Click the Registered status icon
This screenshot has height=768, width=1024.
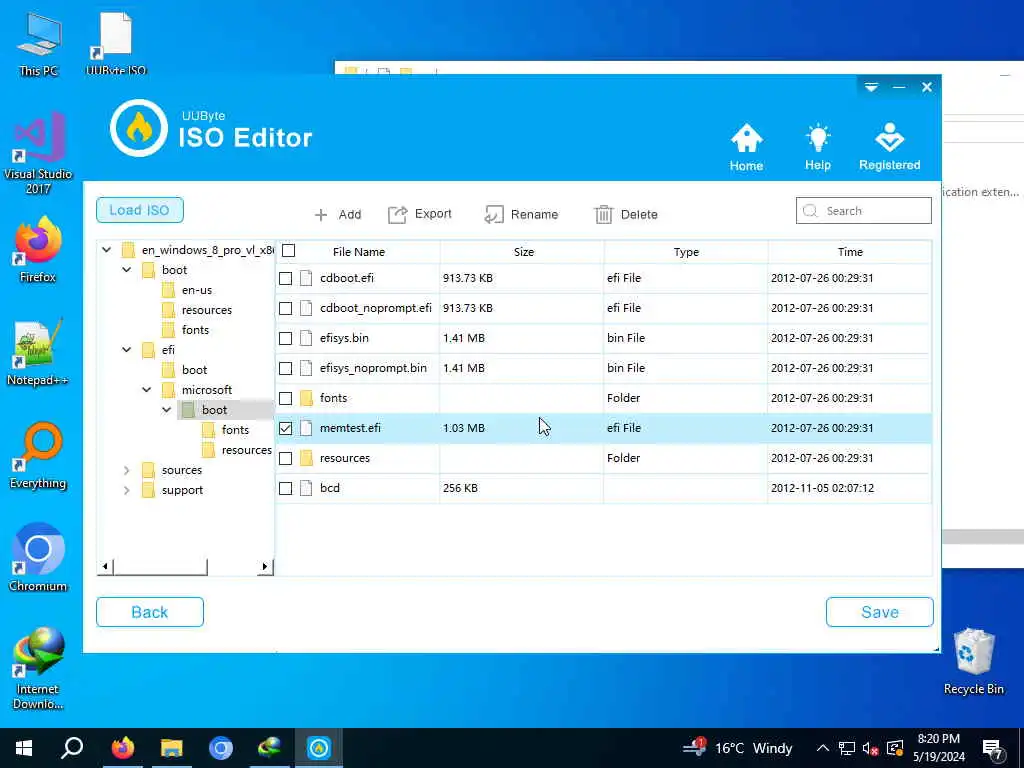[x=889, y=138]
